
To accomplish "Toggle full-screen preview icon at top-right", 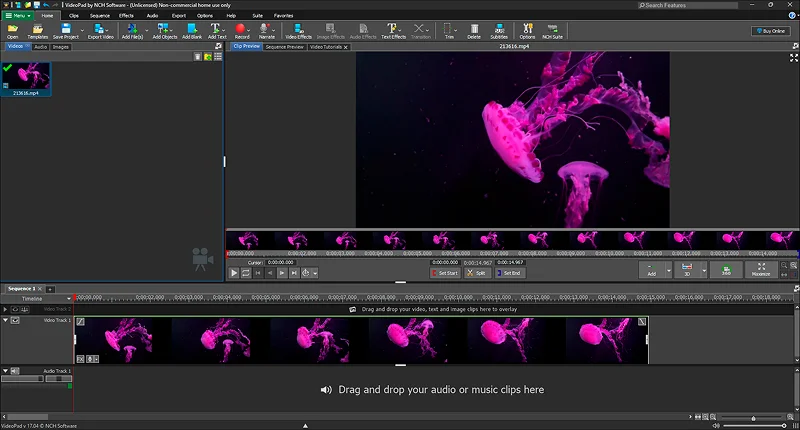I will 793,58.
